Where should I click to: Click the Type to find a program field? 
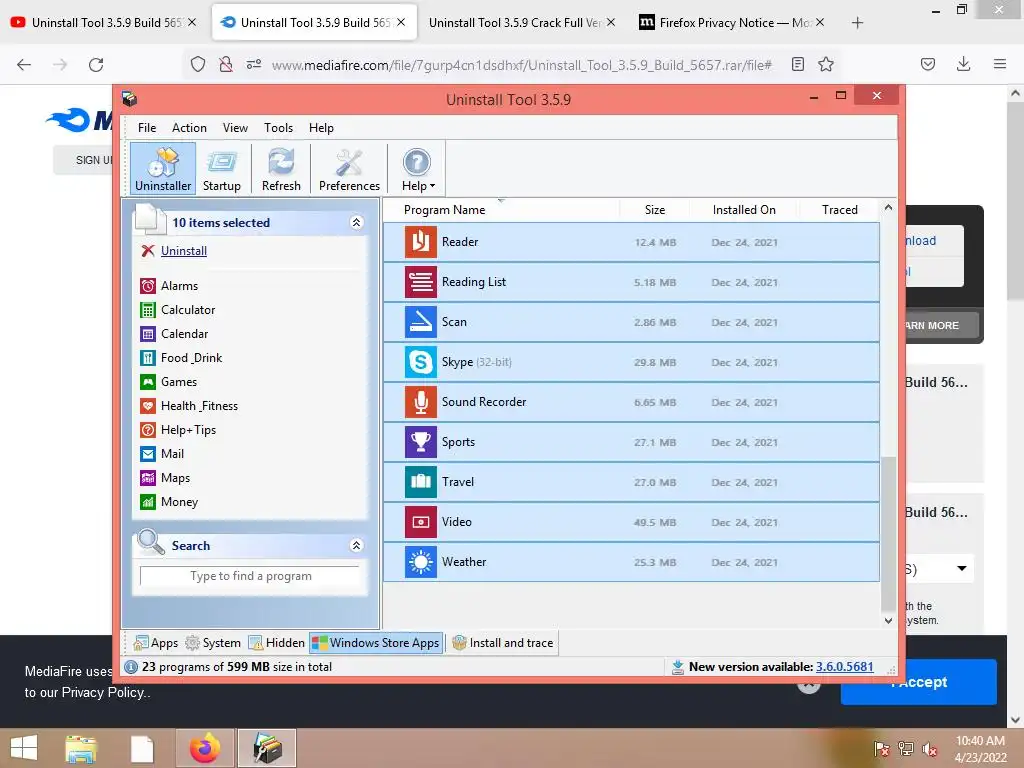[x=250, y=576]
